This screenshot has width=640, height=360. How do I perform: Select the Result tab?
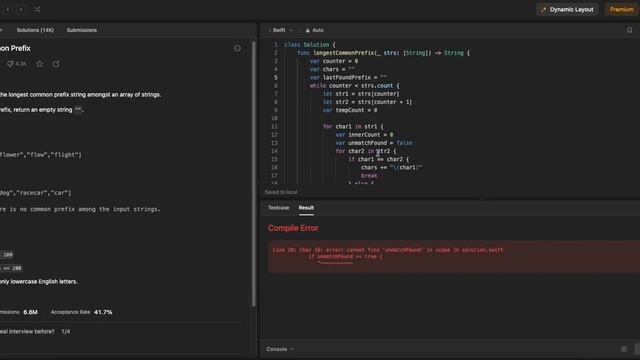(x=306, y=208)
